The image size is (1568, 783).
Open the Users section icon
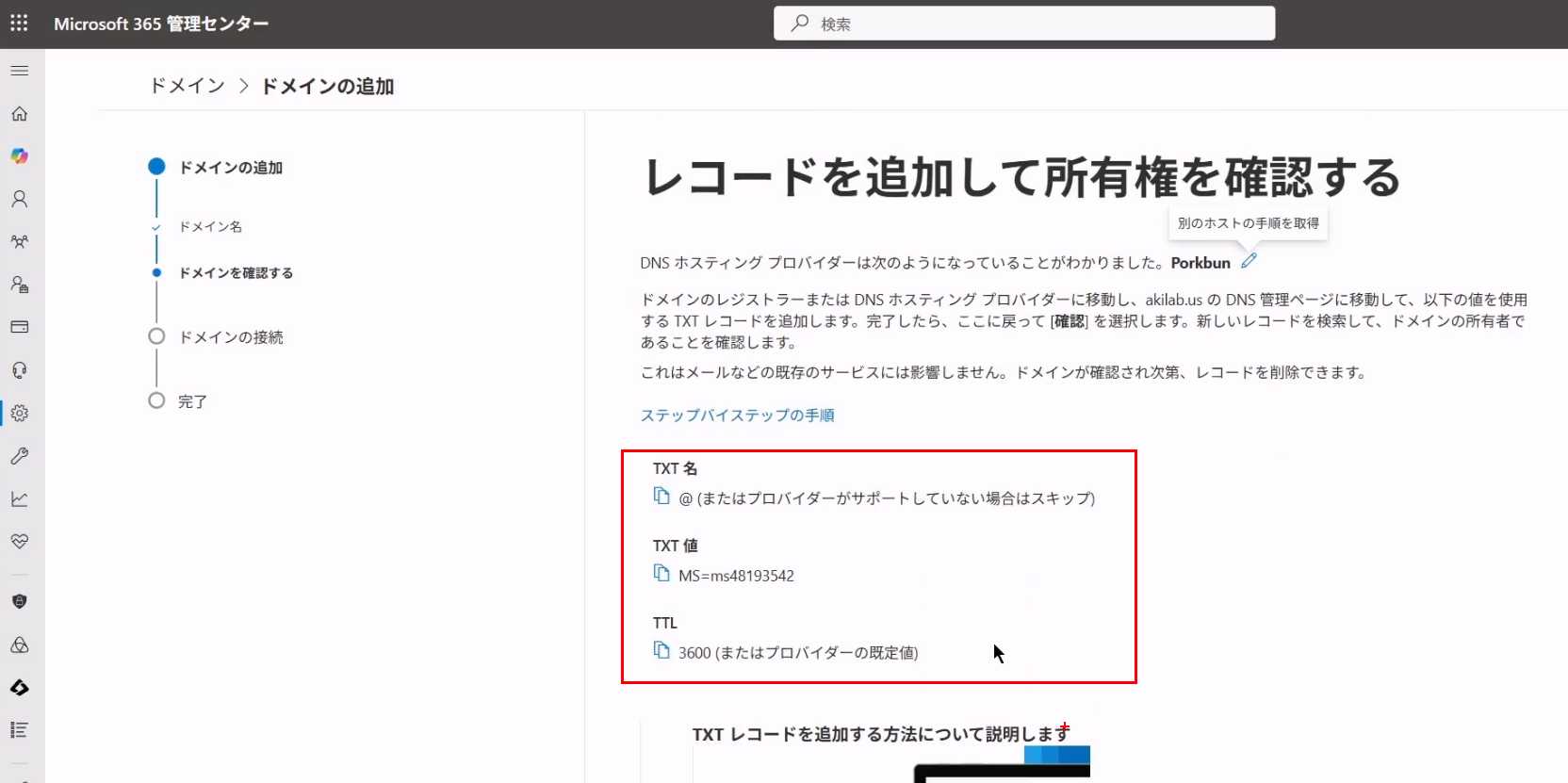19,199
